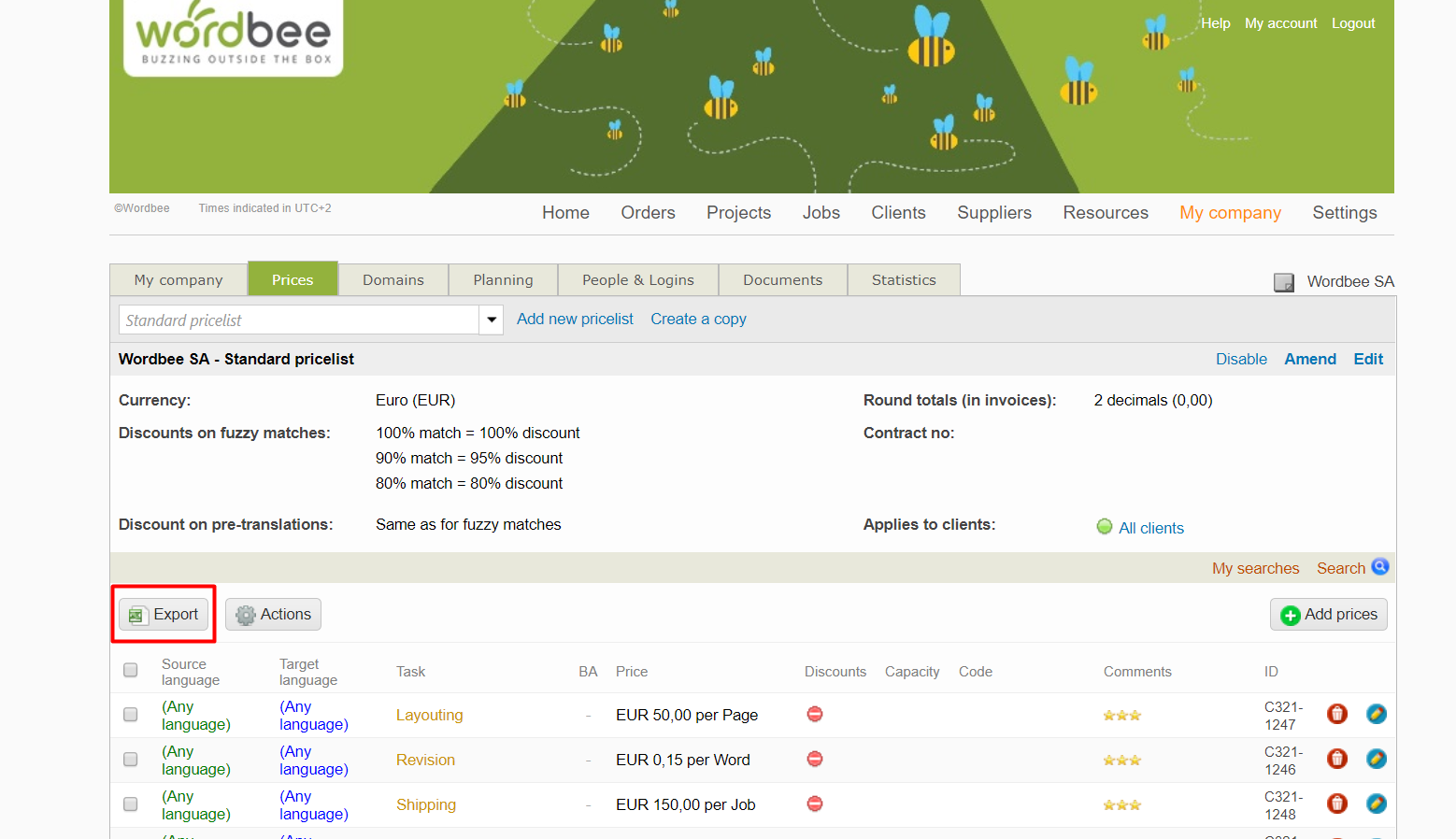
Task: Click the edit pencil icon for Revision row
Action: coord(1376,760)
